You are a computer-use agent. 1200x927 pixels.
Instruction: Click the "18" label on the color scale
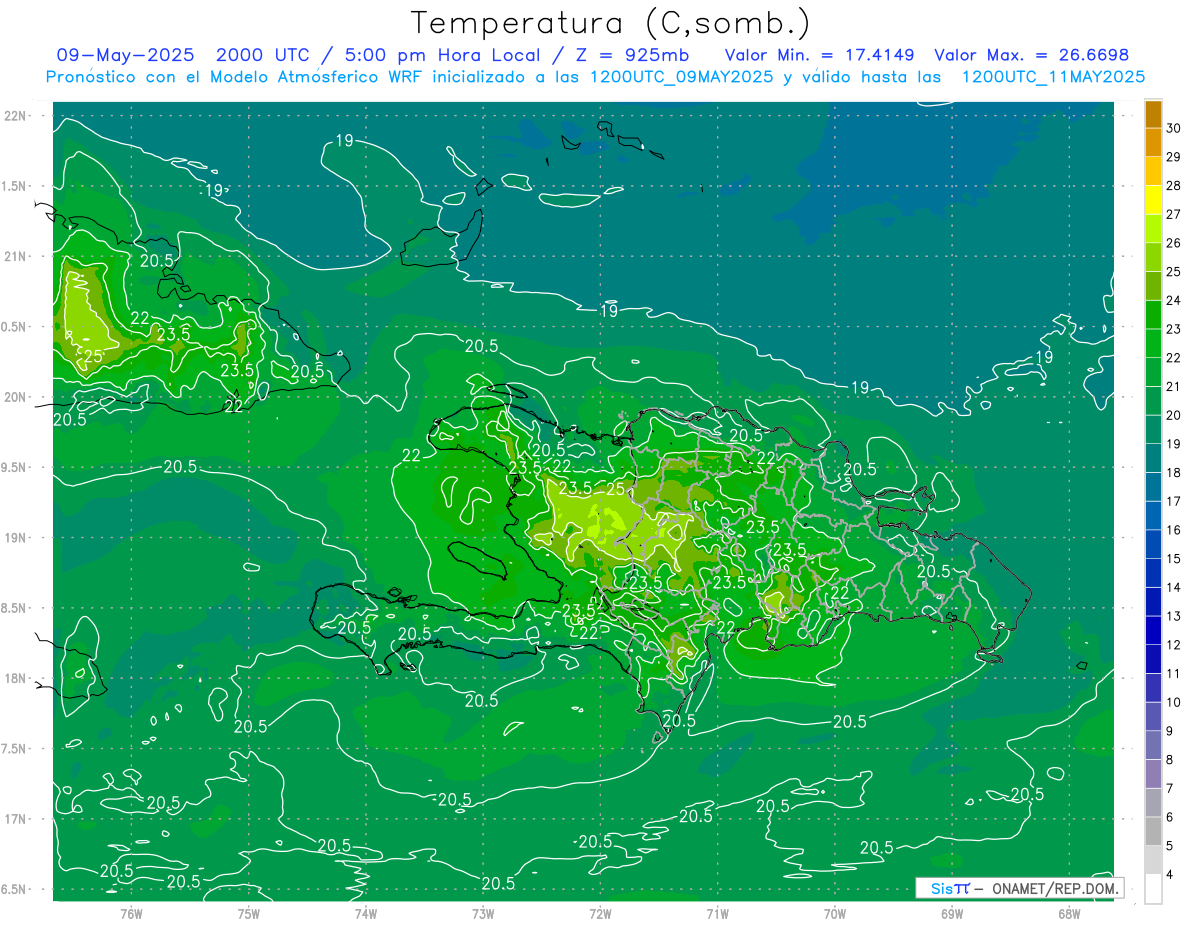tap(1173, 472)
